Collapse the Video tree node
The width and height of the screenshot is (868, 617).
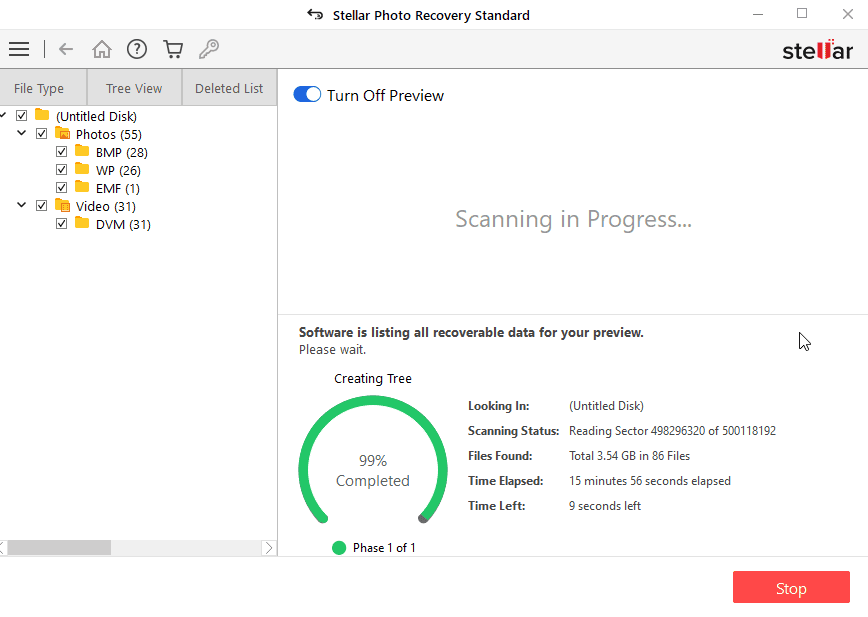point(22,205)
